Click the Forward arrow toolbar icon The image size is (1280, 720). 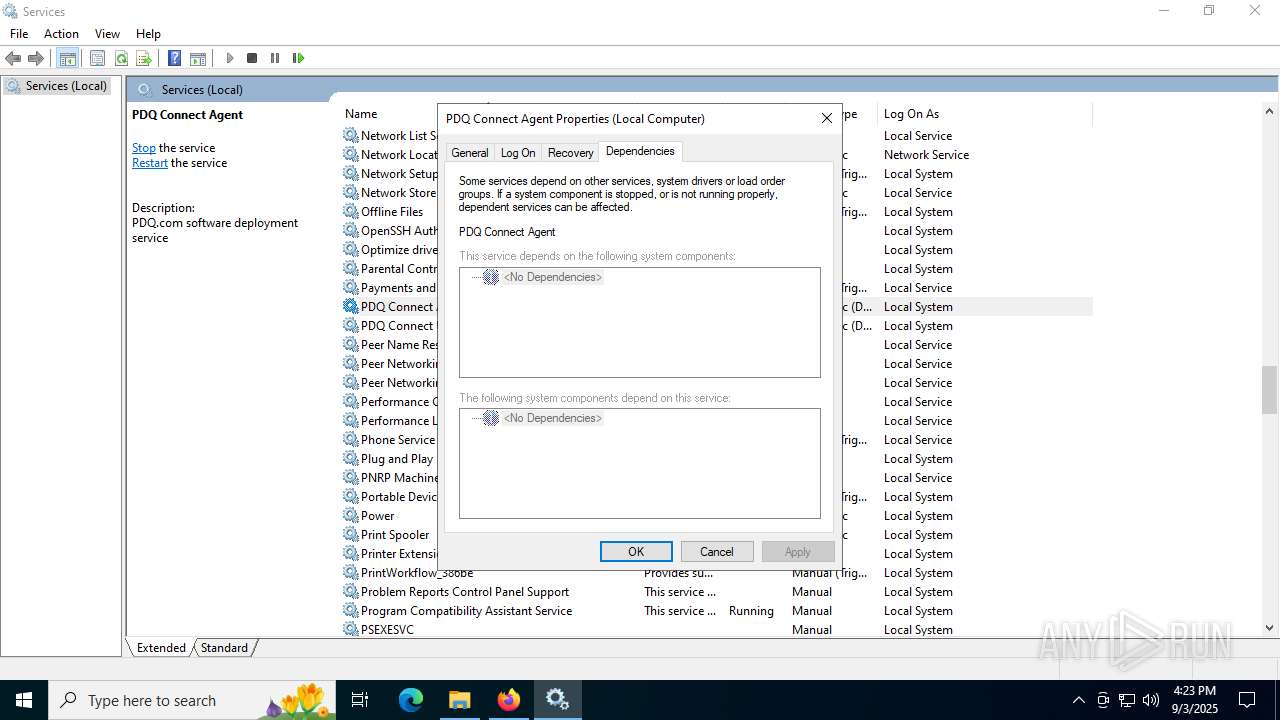pyautogui.click(x=36, y=58)
